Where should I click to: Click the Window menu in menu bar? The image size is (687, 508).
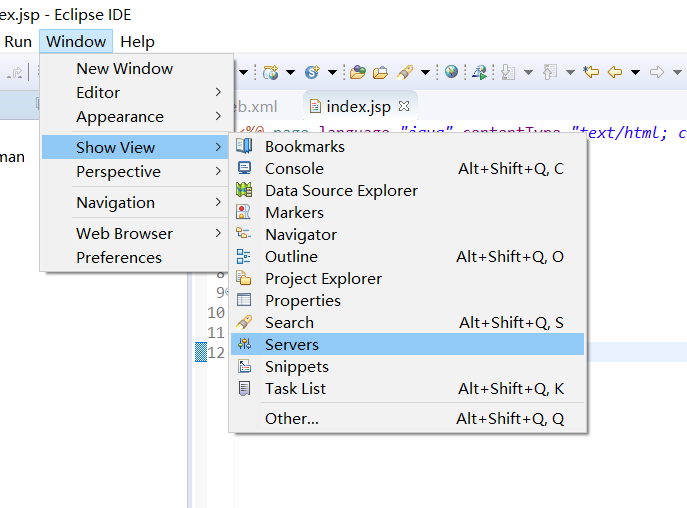(76, 42)
